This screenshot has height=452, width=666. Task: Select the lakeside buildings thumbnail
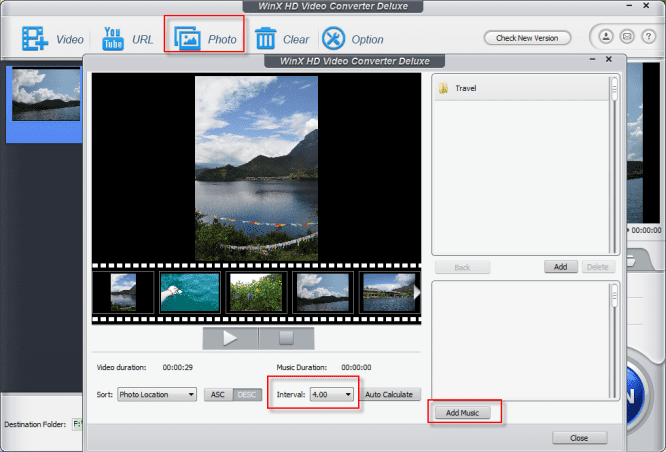click(389, 292)
